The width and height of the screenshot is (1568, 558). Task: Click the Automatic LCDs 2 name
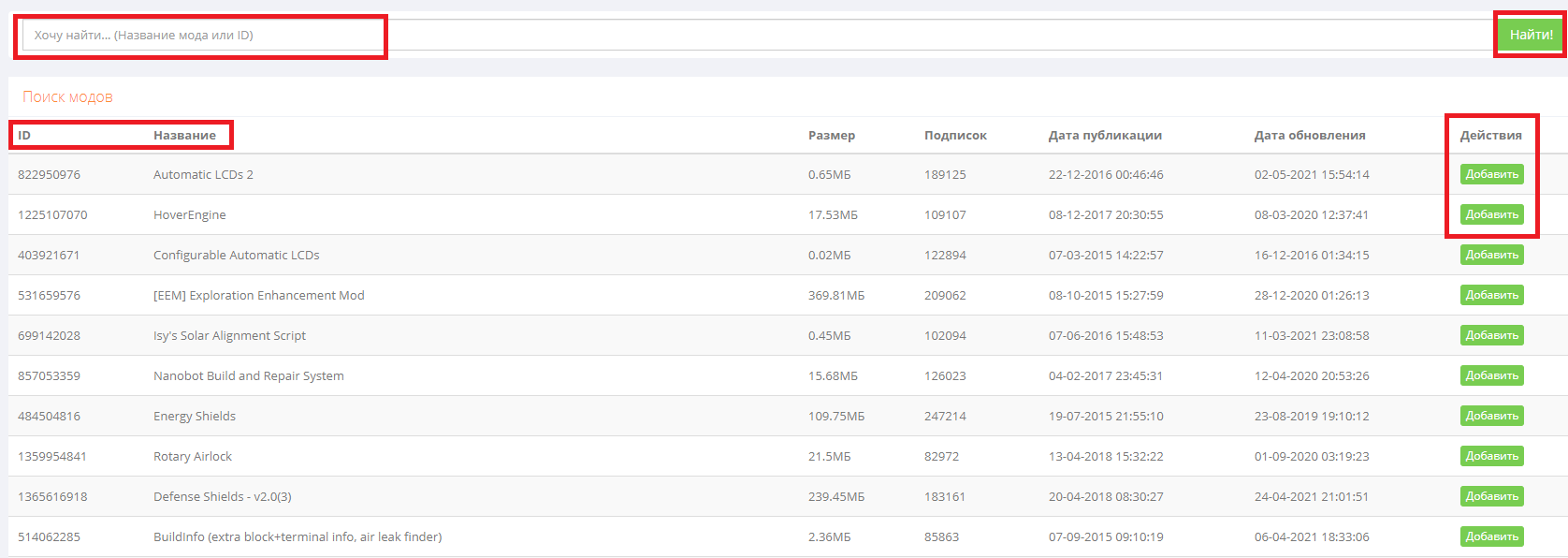pyautogui.click(x=203, y=174)
